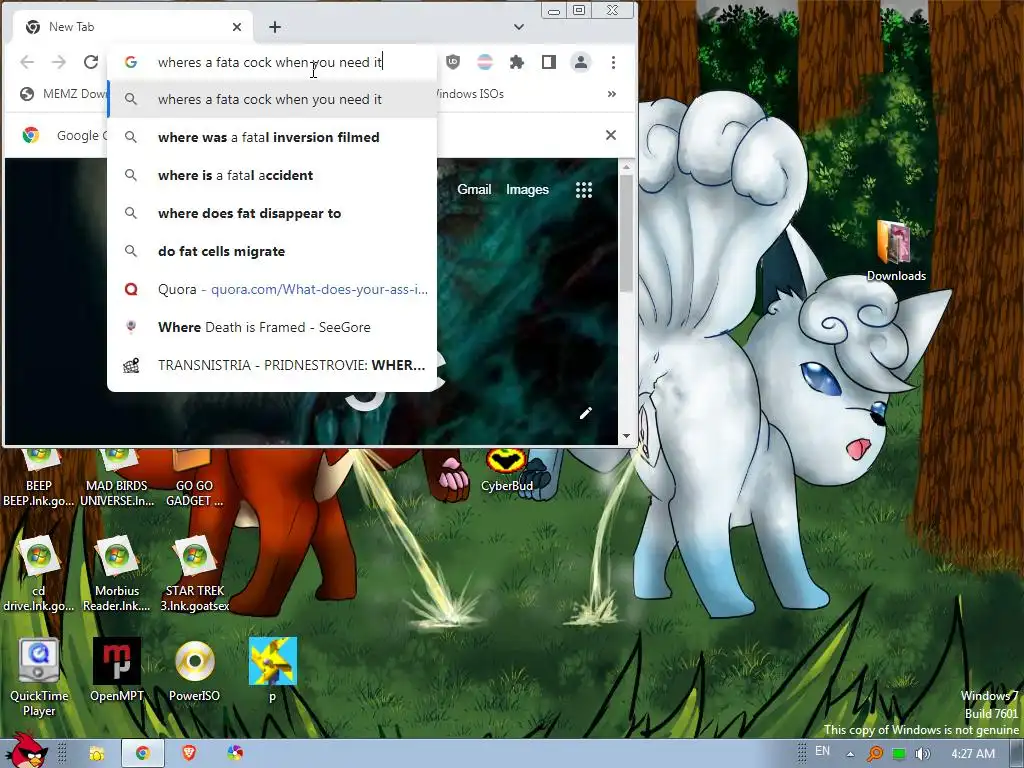Expand hidden system tray icons

pos(850,754)
